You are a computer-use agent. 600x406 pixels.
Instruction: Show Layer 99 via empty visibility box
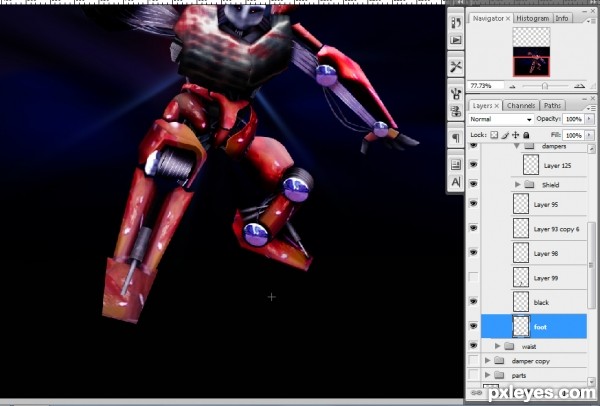(x=474, y=277)
